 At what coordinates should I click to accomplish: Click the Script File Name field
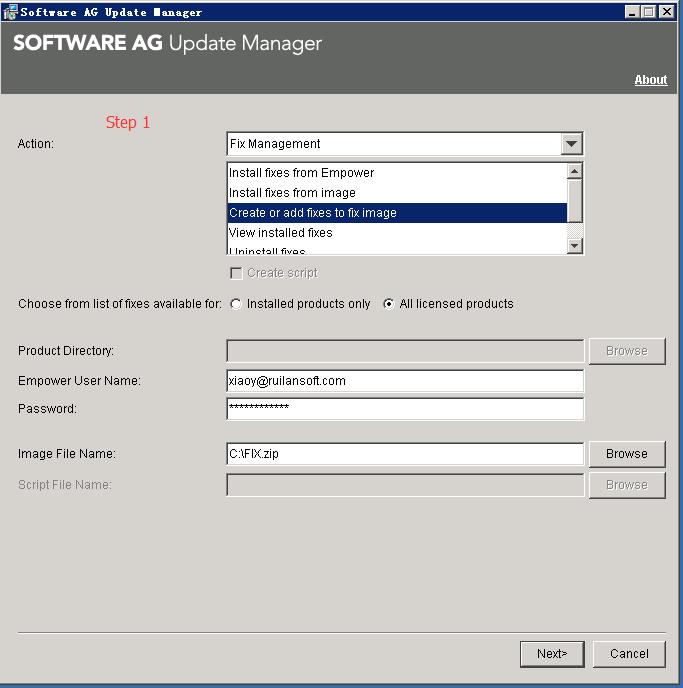click(x=405, y=485)
